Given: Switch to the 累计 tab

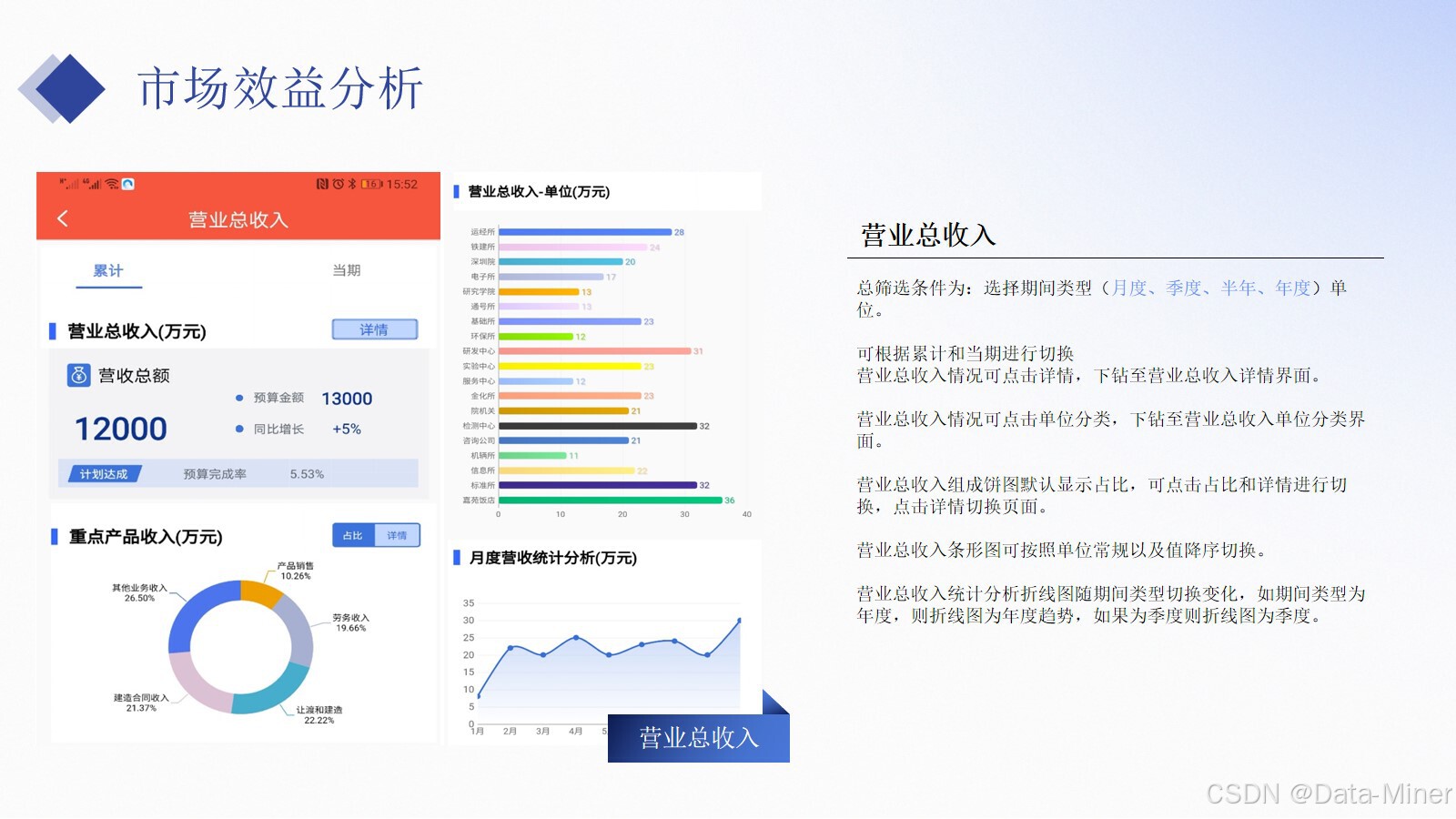Looking at the screenshot, I should (x=108, y=270).
